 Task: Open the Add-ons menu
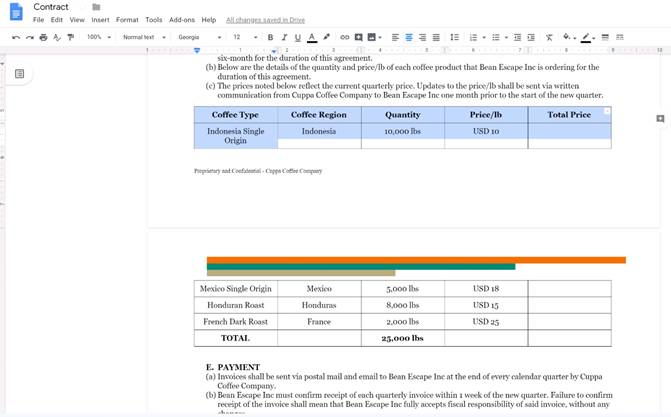(182, 20)
